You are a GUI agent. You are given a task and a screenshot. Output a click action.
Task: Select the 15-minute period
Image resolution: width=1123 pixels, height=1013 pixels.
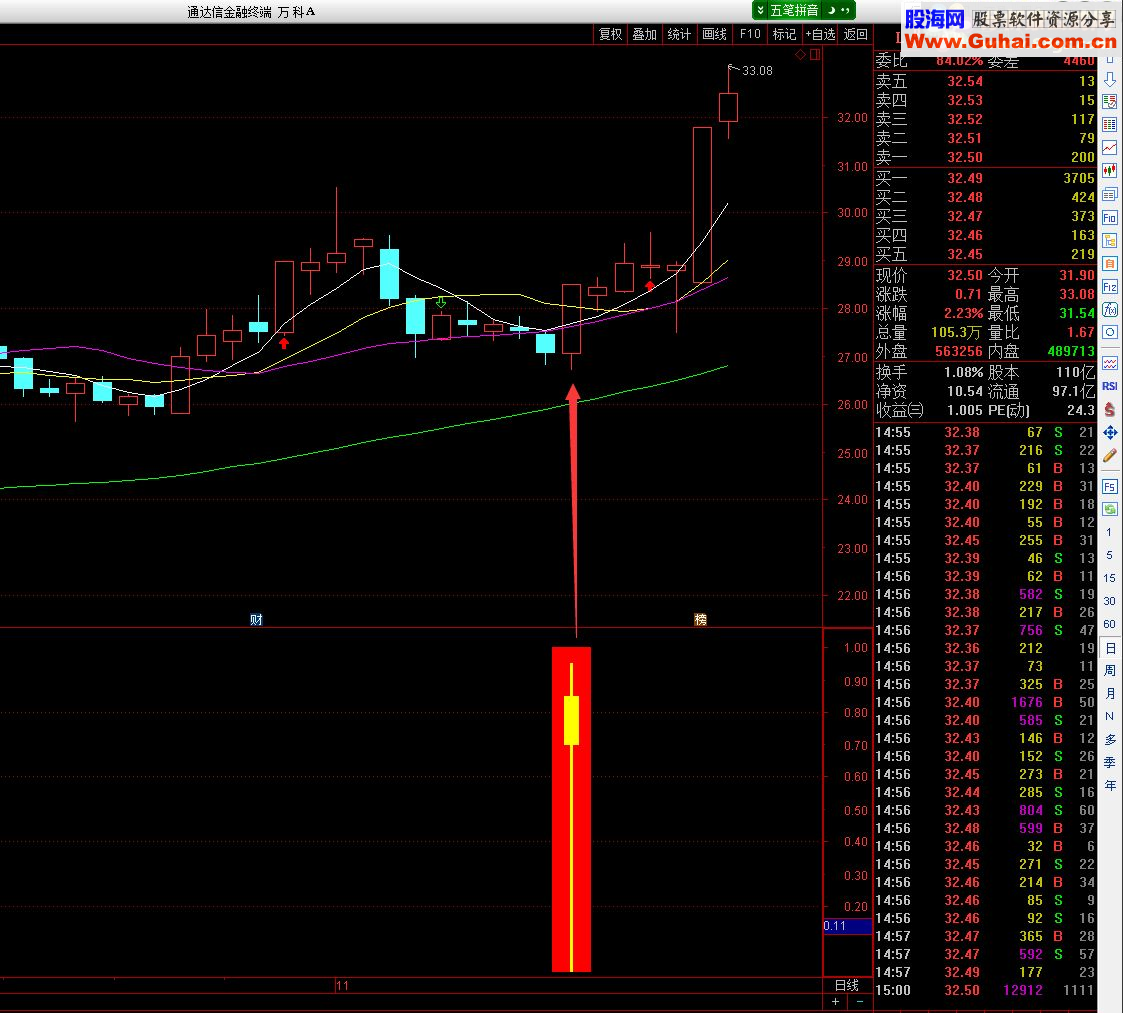tap(1109, 578)
